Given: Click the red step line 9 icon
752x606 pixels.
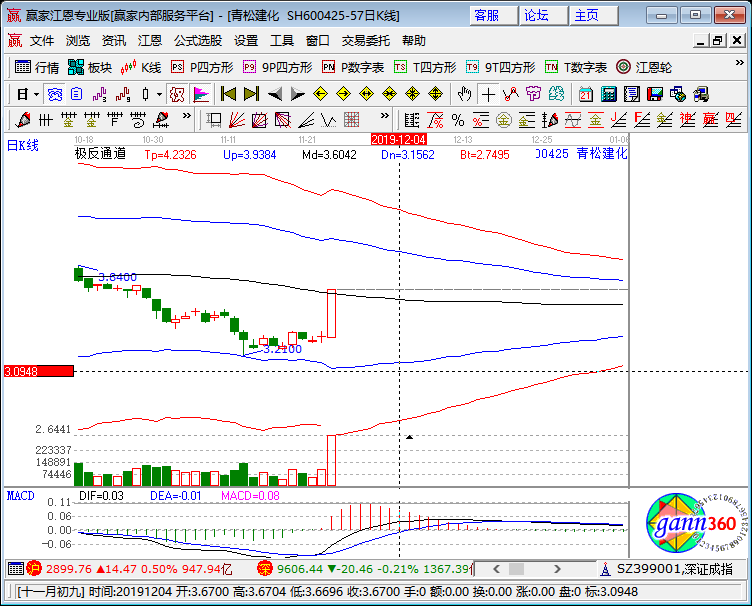Looking at the screenshot, I should pyautogui.click(x=123, y=94).
